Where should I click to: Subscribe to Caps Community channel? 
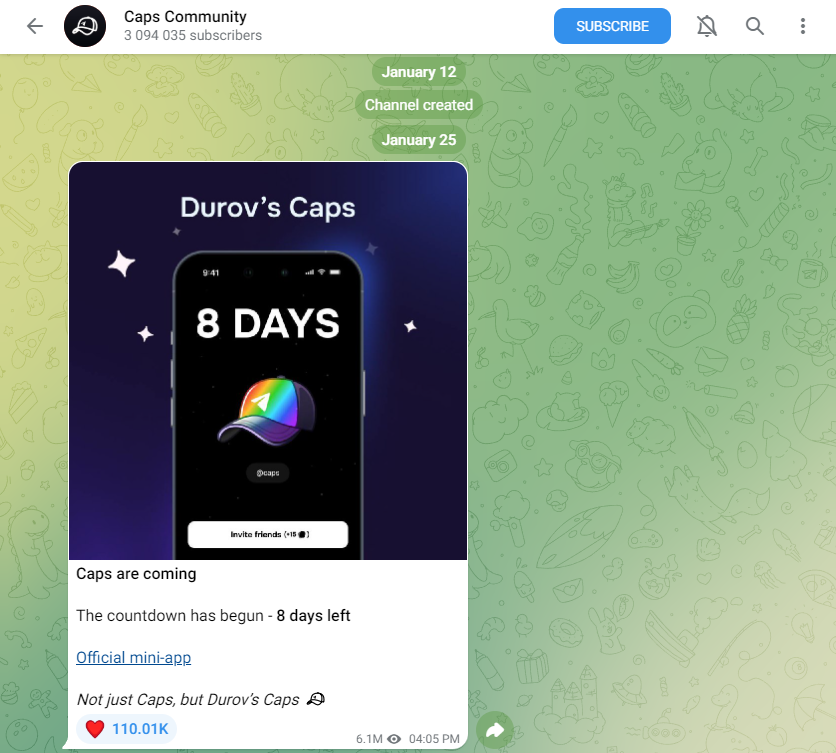tap(612, 26)
